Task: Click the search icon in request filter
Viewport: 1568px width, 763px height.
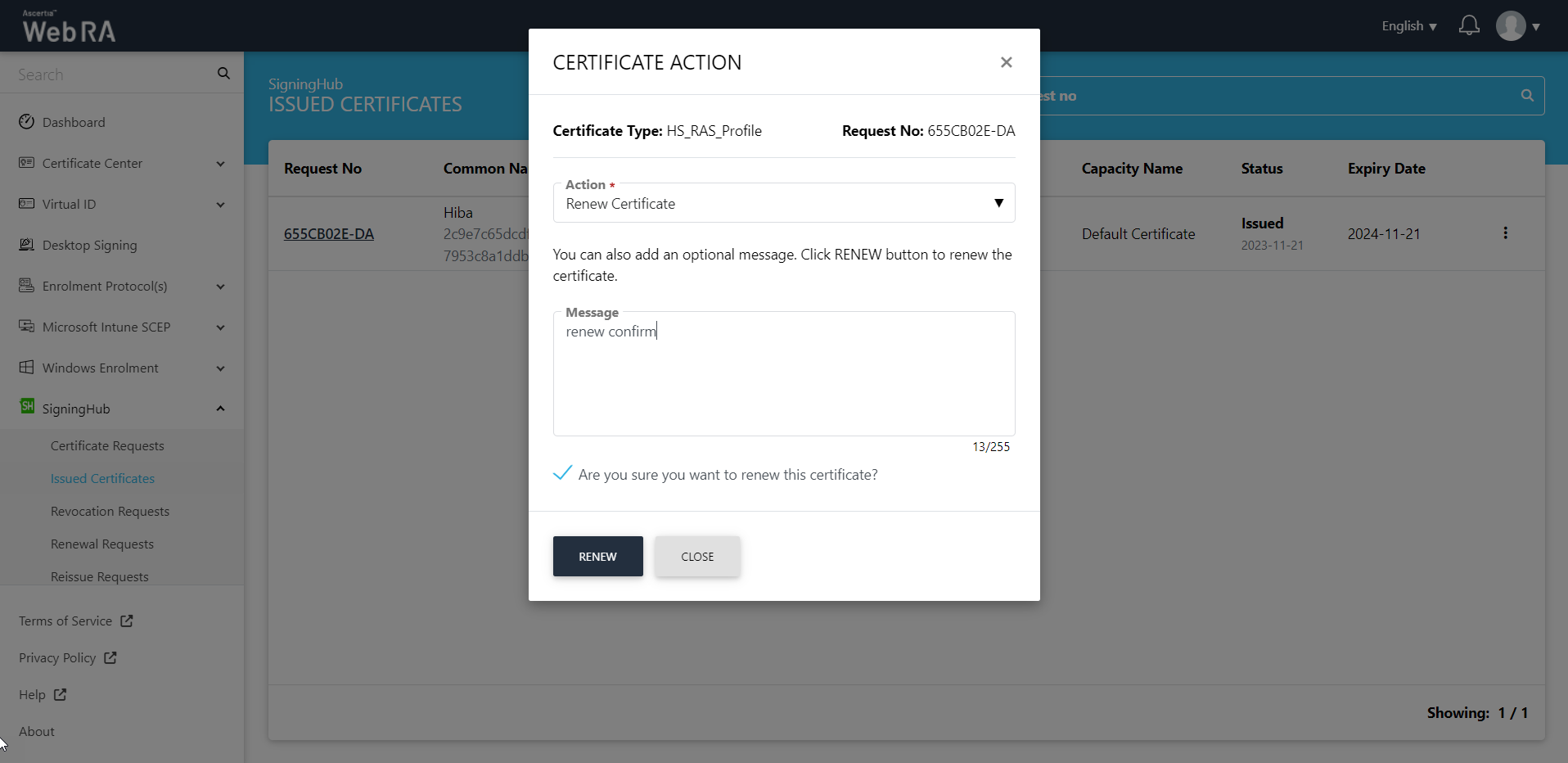Action: click(x=1526, y=96)
